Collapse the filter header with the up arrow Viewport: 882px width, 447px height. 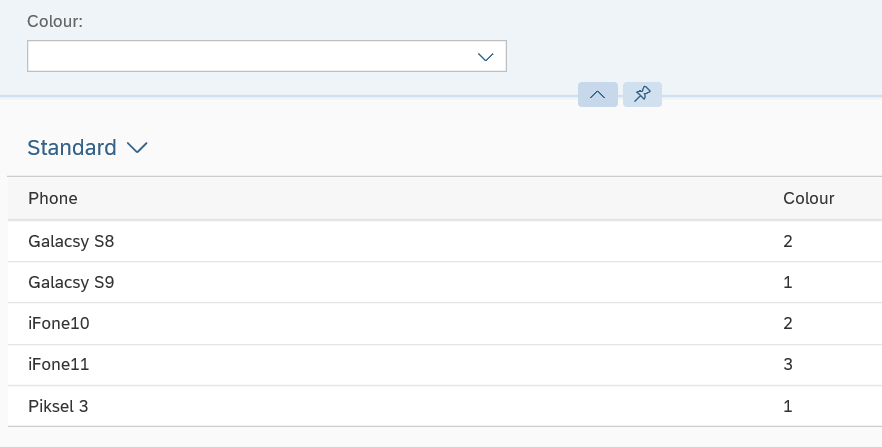(x=597, y=94)
